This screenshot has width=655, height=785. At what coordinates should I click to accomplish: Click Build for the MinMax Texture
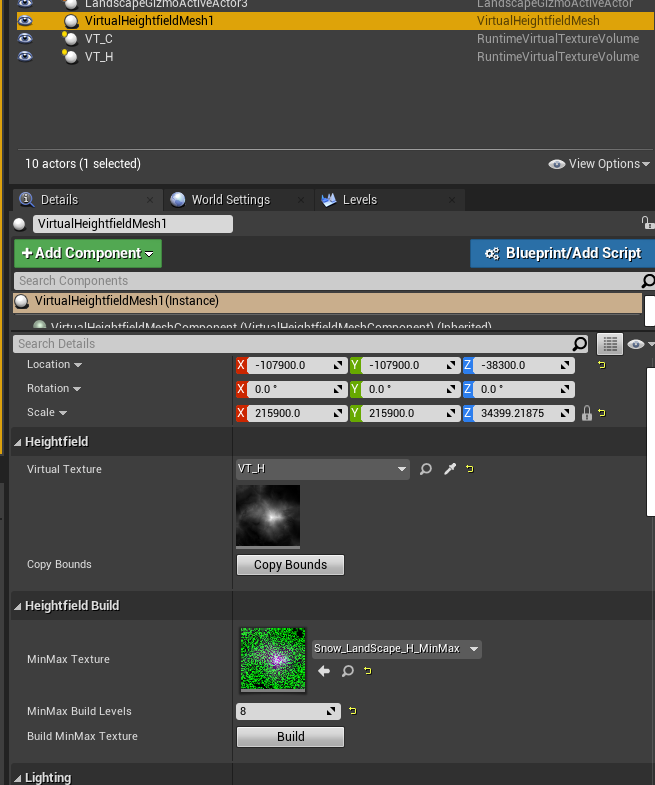pyautogui.click(x=290, y=737)
